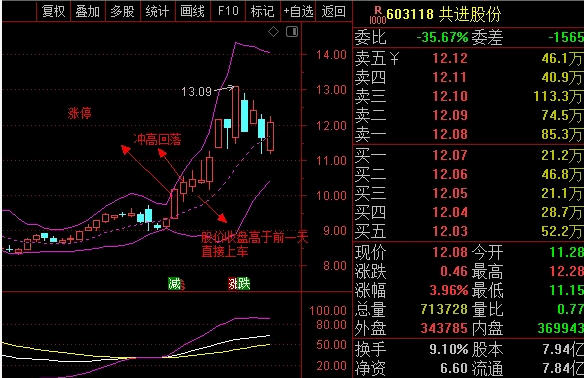
Task: Click 卖一 price 12.08
Action: (450, 134)
